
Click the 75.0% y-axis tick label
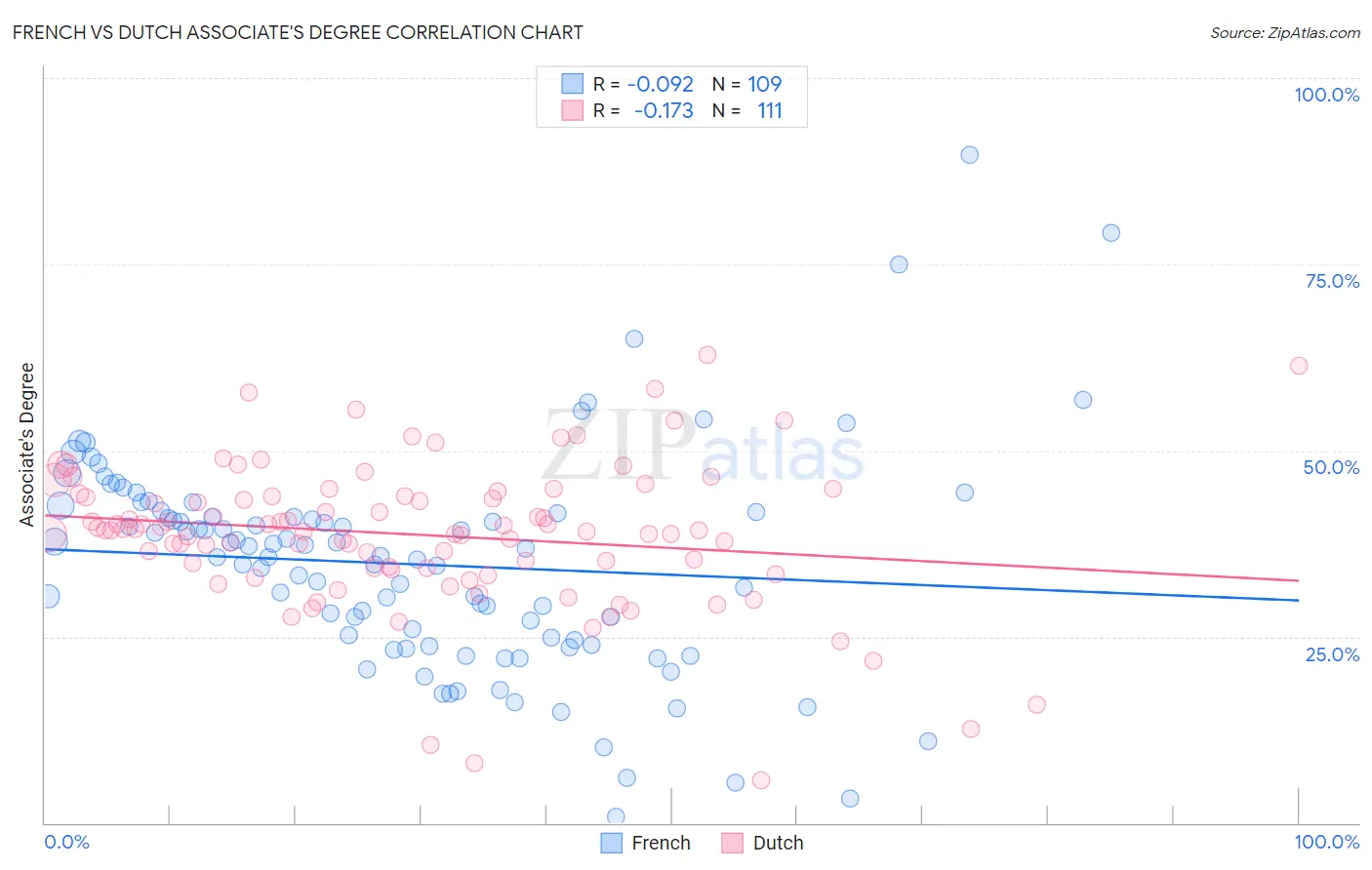1332,281
